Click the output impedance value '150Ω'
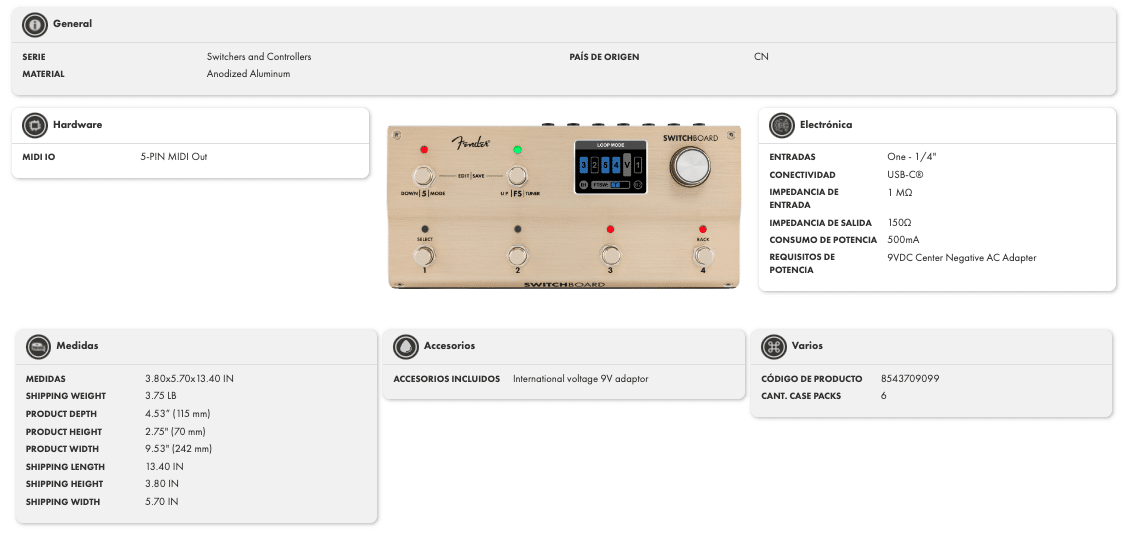 tap(900, 223)
